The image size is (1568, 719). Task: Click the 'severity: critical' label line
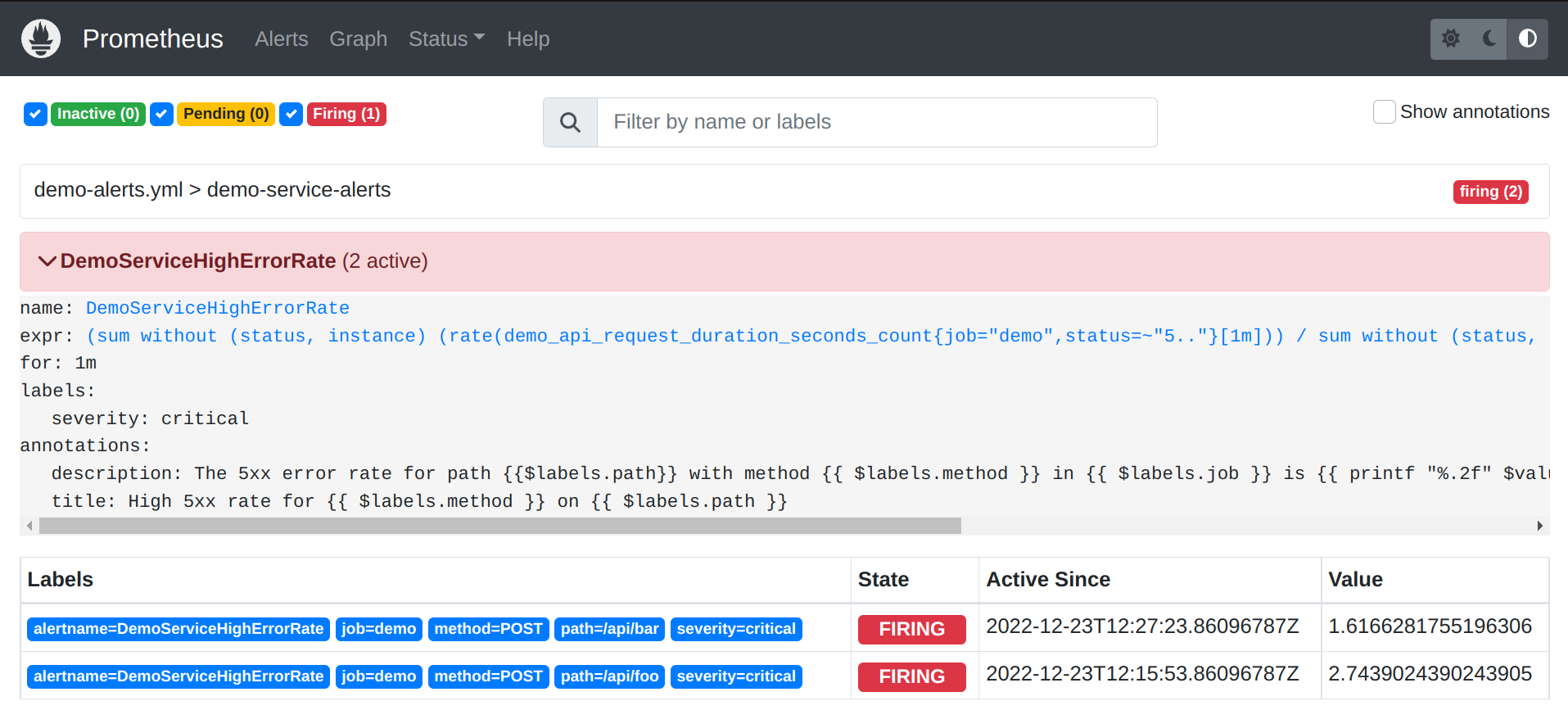pos(150,418)
